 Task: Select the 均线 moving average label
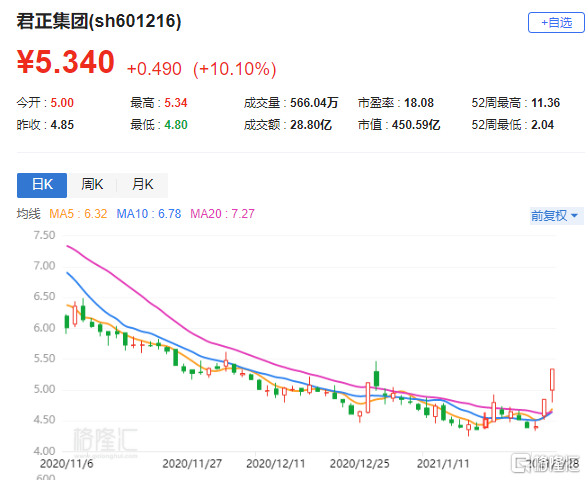[28, 214]
